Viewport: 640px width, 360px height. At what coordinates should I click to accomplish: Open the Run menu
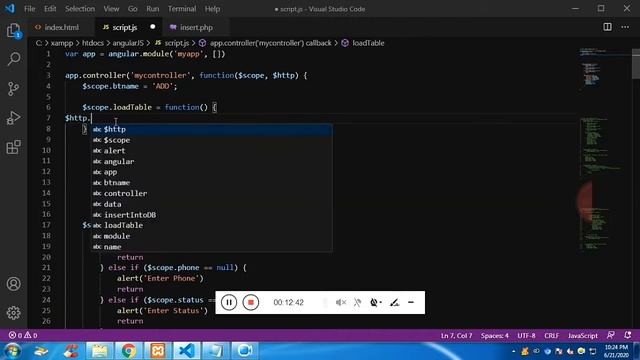153,9
